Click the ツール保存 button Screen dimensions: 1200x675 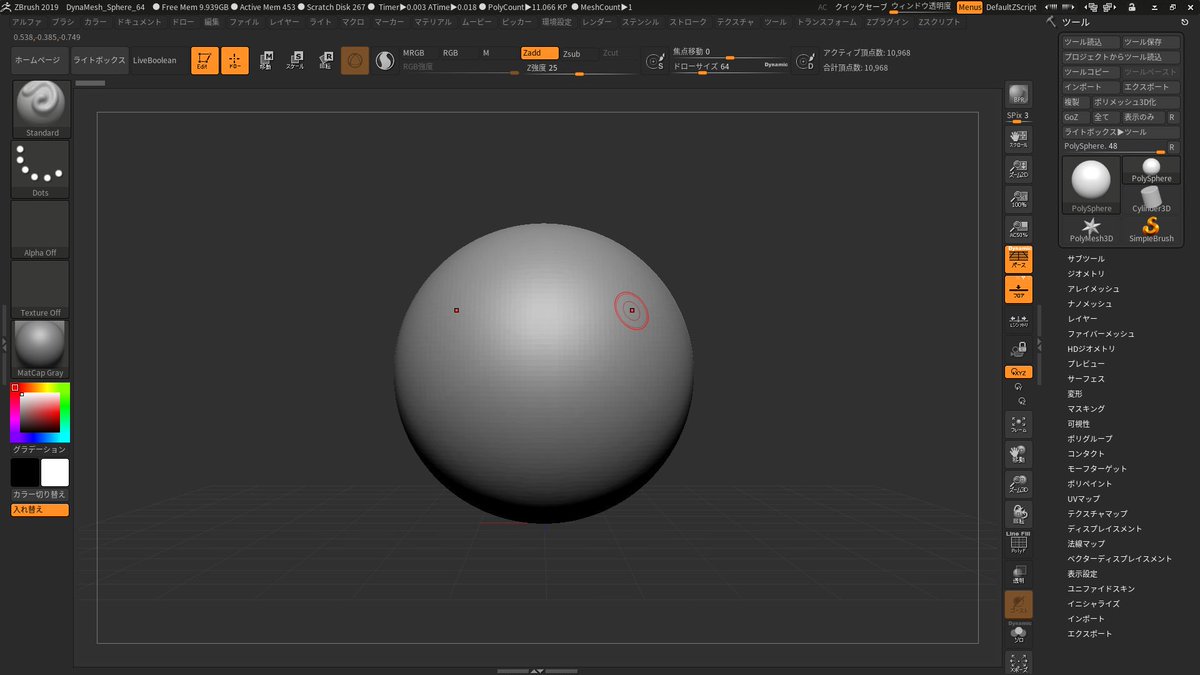point(1150,42)
